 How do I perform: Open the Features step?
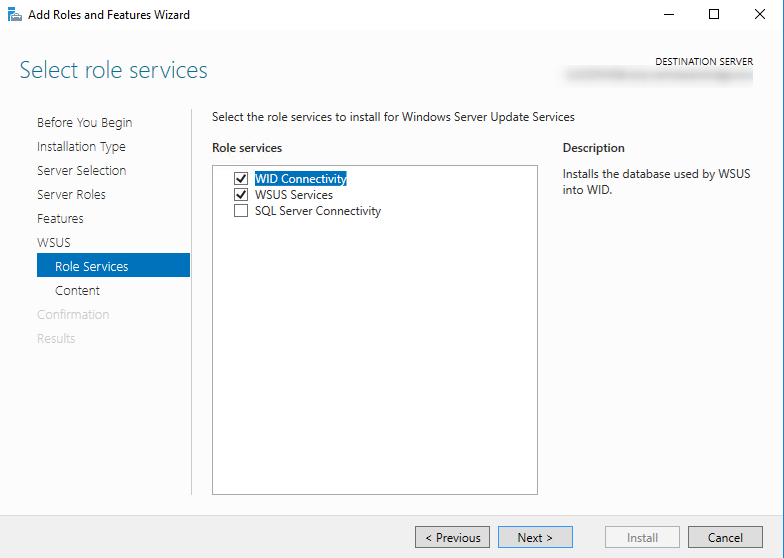pos(60,218)
